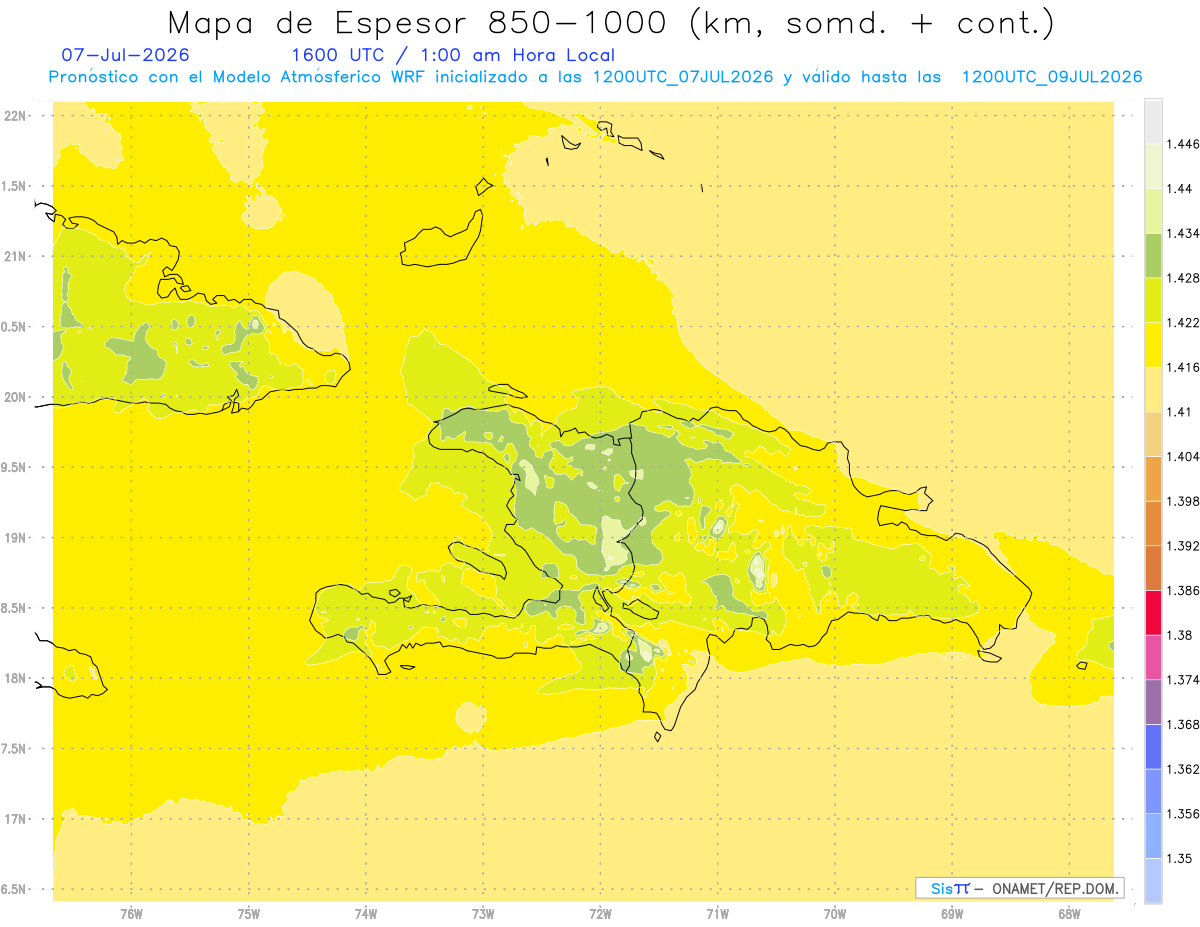The image size is (1200, 927).
Task: Pick the pale lime swatch between 1.434 and 1.44
Action: click(1153, 211)
